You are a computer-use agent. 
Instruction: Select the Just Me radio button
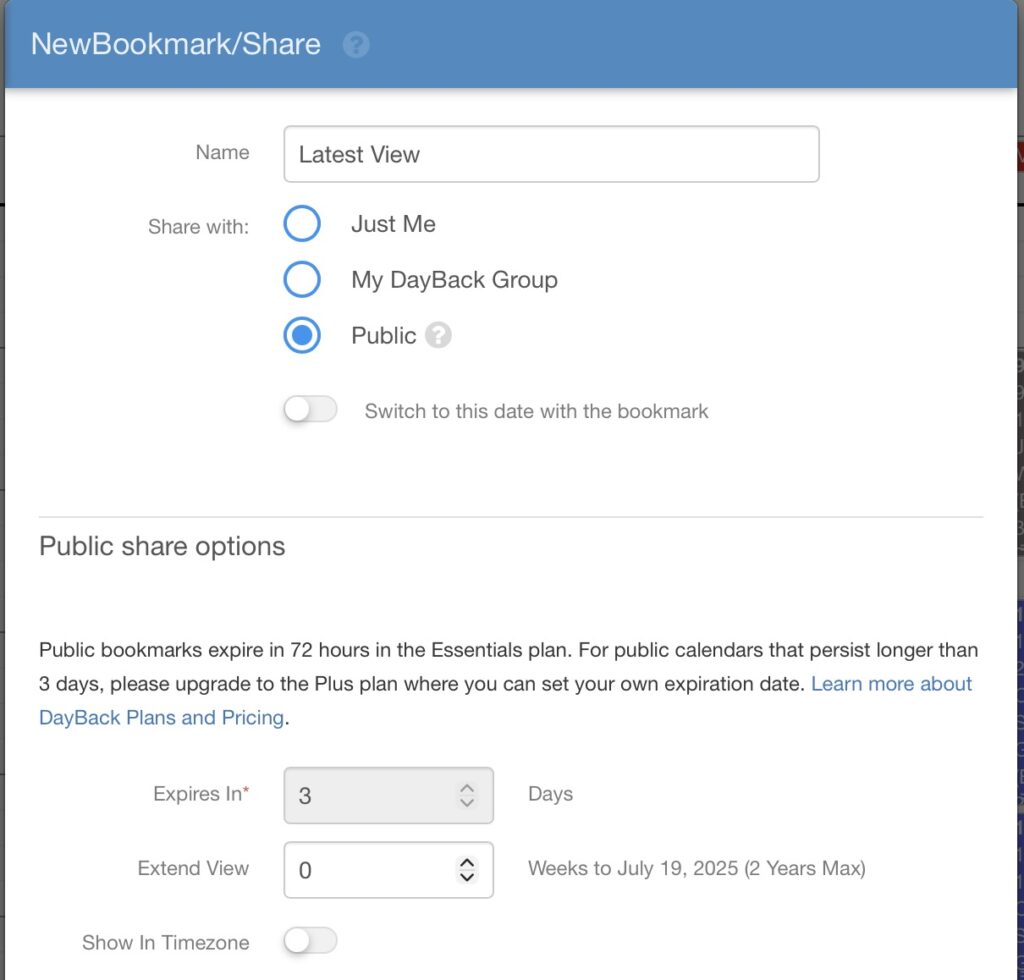click(x=302, y=224)
